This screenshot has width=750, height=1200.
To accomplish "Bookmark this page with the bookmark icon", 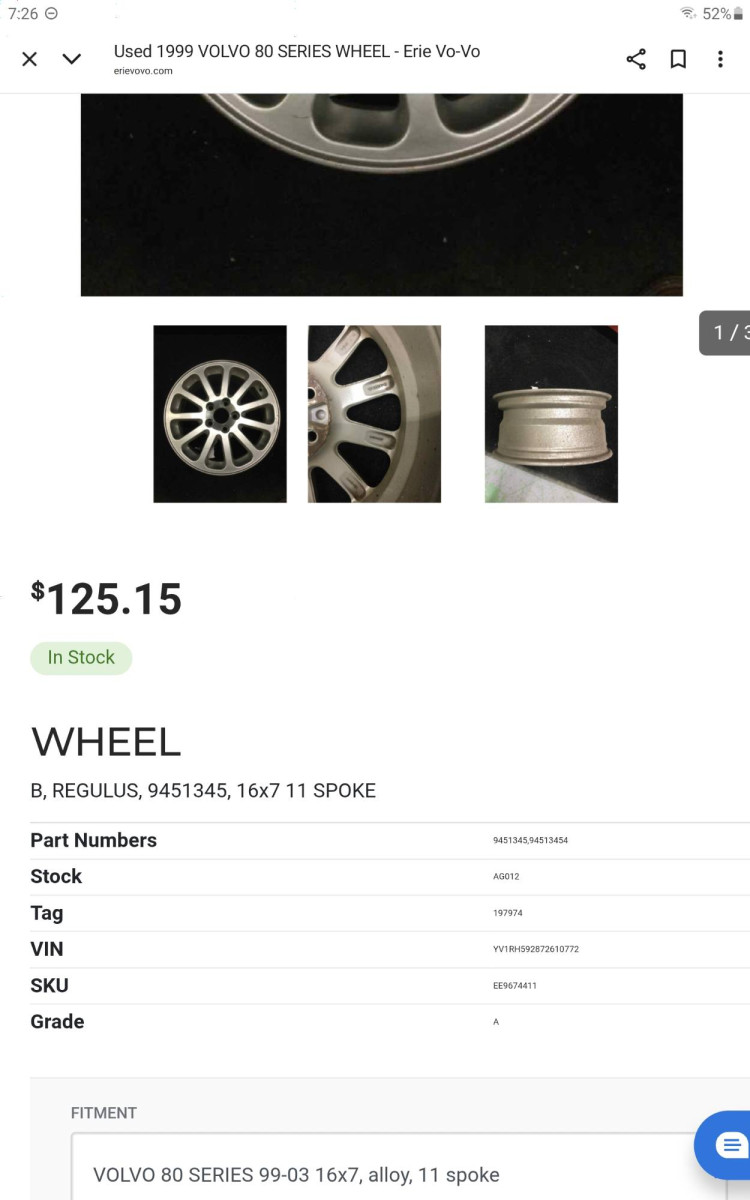I will (x=678, y=59).
